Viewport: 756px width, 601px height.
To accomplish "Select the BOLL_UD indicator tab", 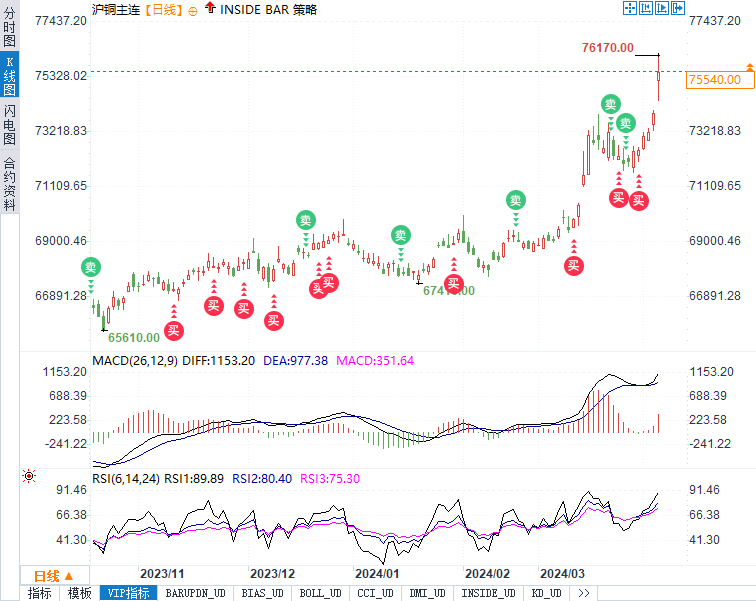I will point(320,593).
